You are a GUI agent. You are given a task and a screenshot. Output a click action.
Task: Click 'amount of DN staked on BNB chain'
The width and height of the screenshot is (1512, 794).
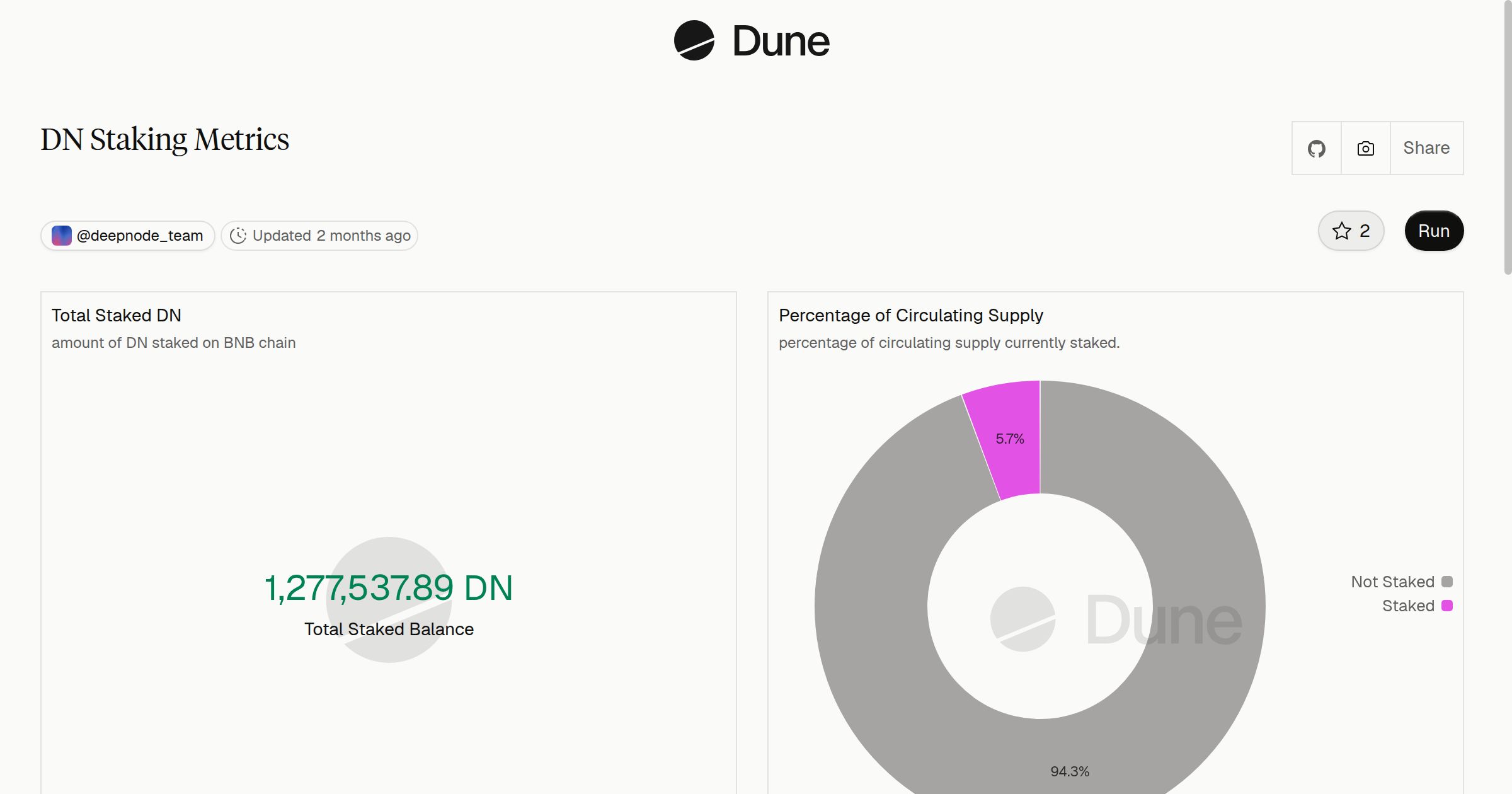[x=174, y=343]
